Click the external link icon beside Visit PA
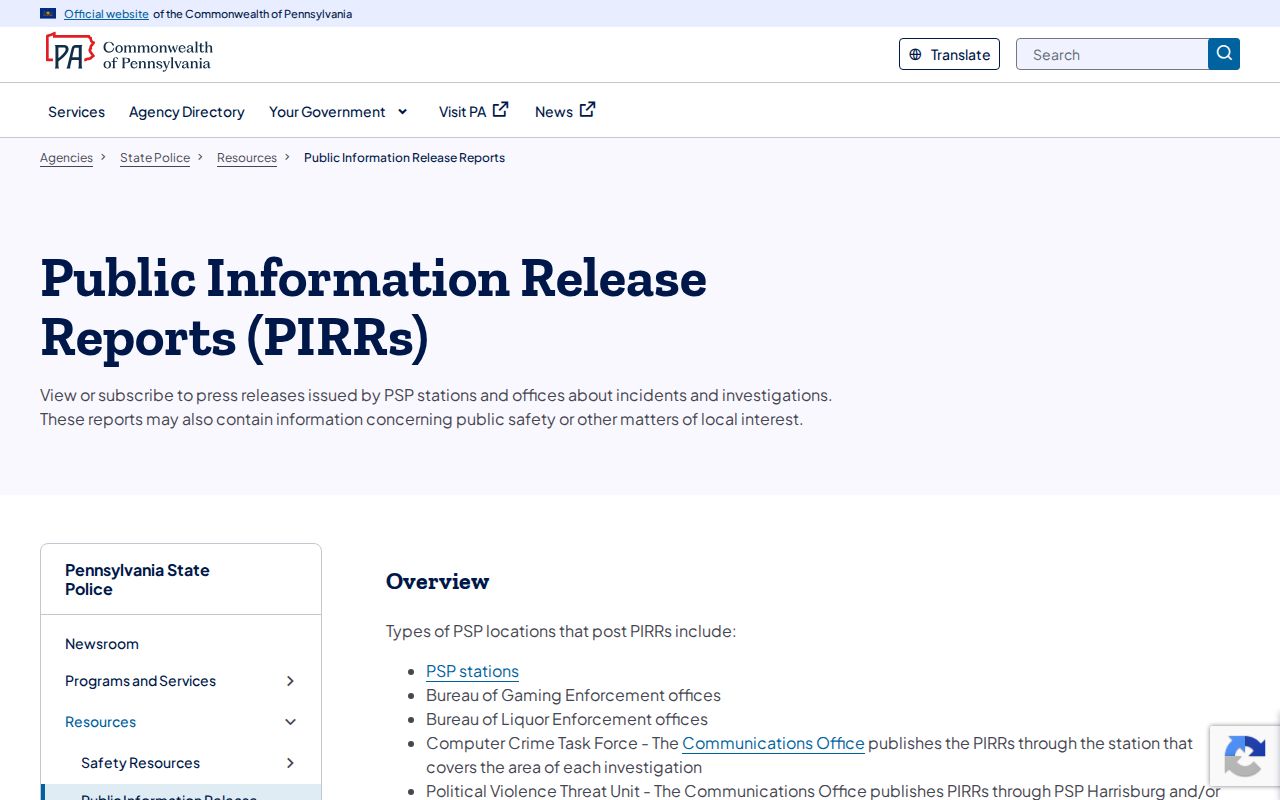Image resolution: width=1280 pixels, height=800 pixels. [x=501, y=110]
